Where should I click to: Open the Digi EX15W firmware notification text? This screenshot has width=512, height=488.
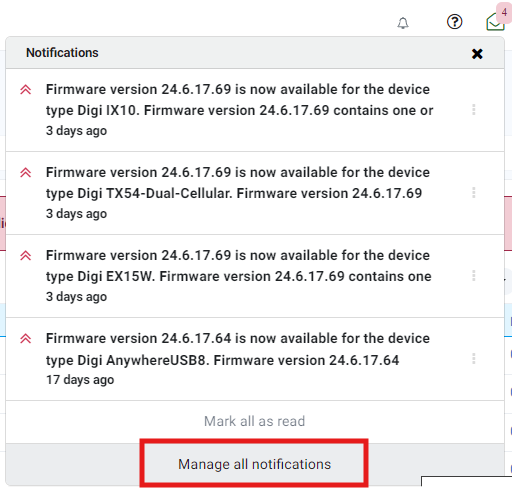239,266
